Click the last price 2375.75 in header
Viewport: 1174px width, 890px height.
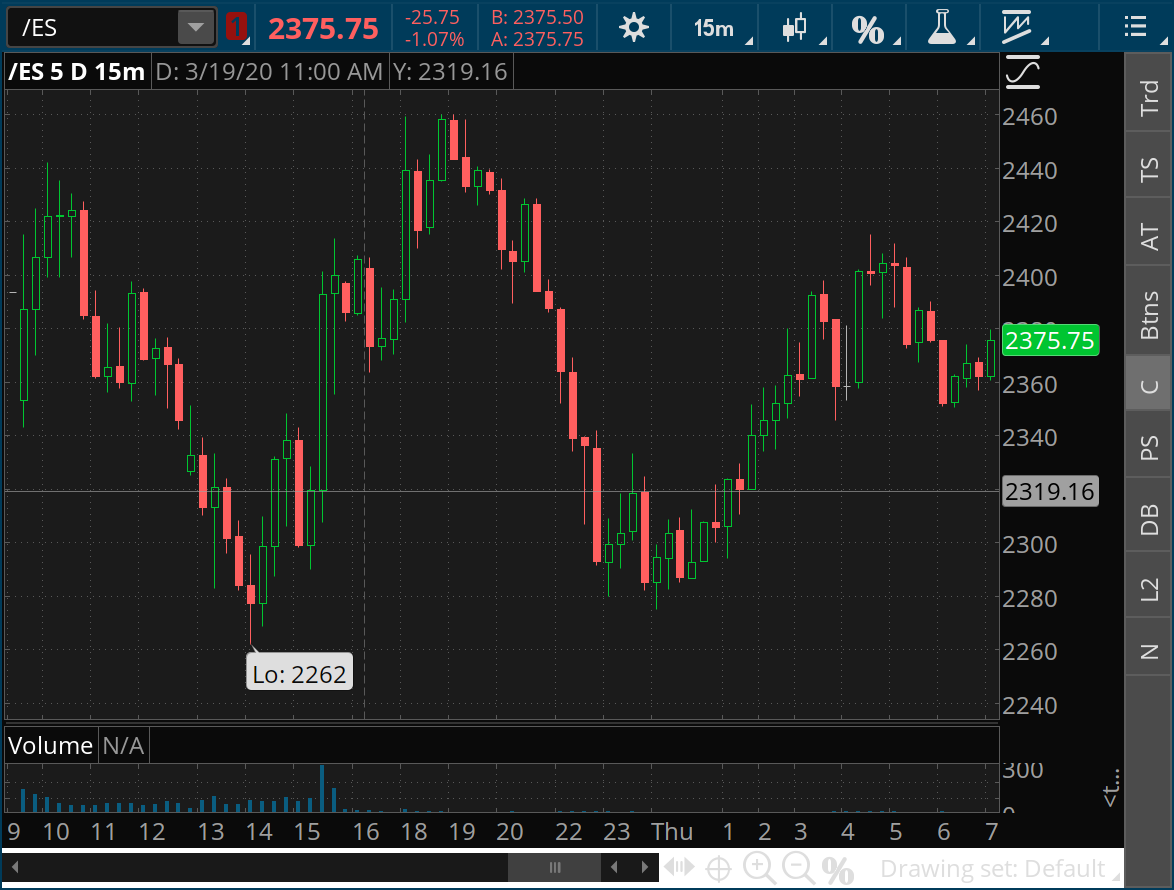(x=323, y=29)
